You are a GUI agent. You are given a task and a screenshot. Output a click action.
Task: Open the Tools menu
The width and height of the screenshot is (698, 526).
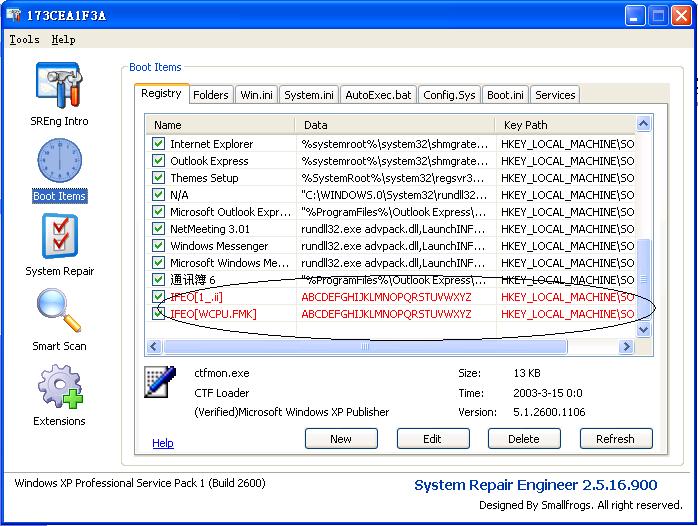click(24, 40)
